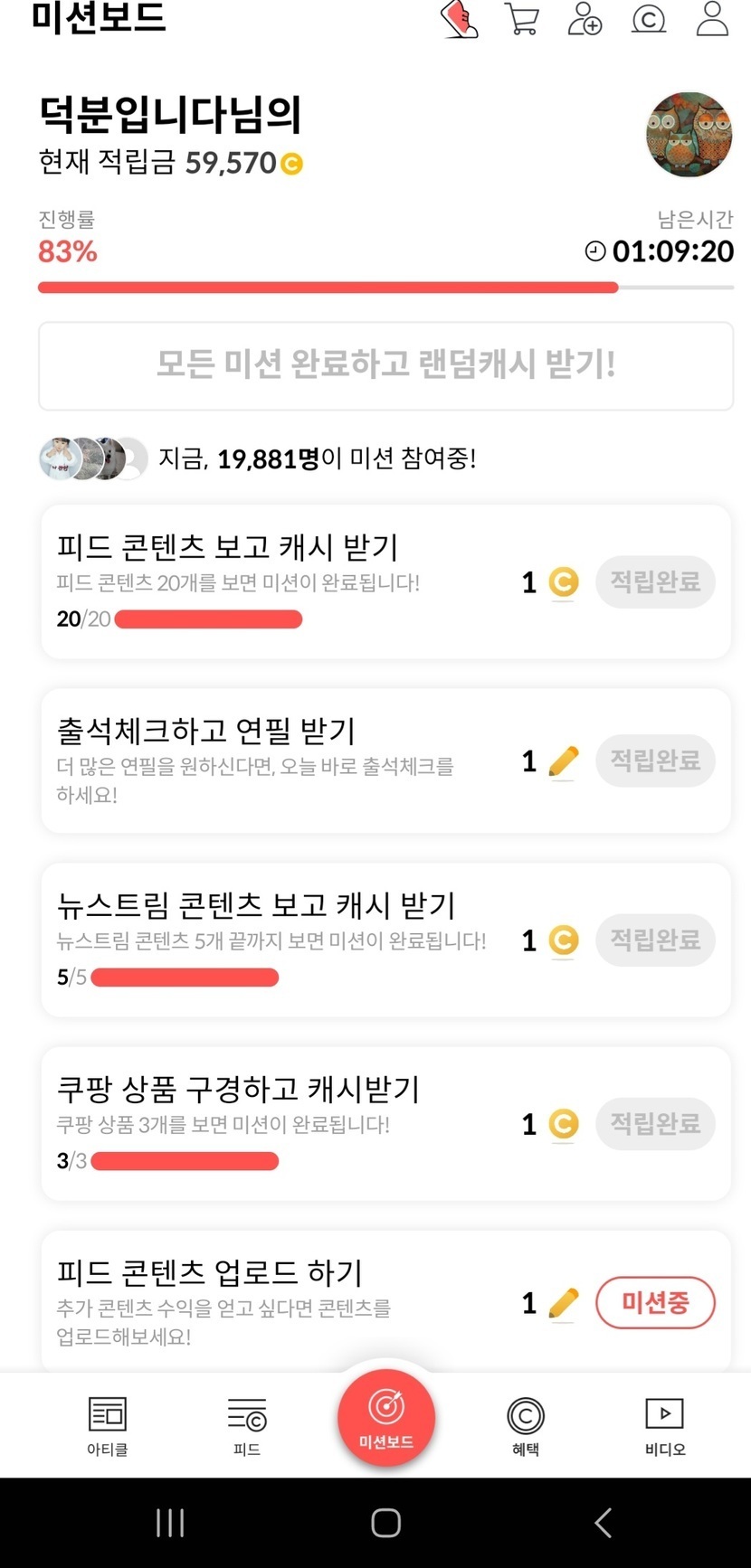Tap the 미션중 button for content upload
This screenshot has height=1568, width=751.
click(x=655, y=1303)
